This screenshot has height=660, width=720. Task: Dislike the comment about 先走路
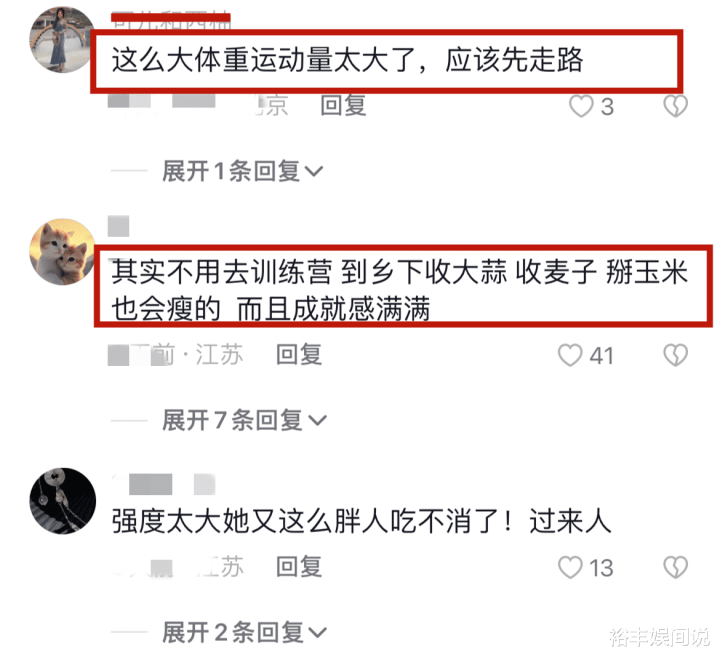676,106
